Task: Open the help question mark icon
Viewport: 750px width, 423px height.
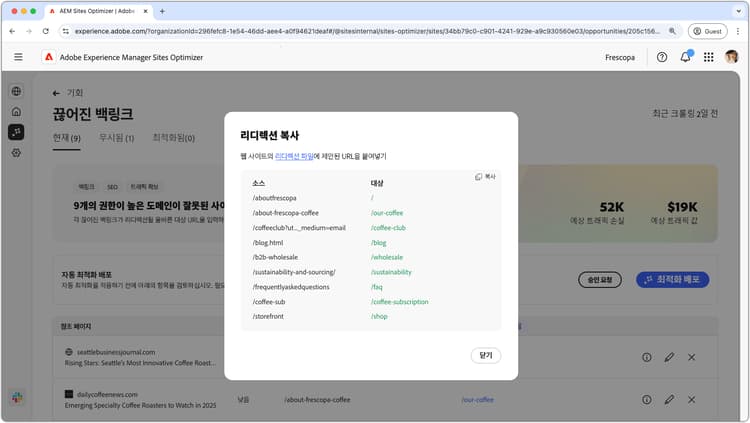Action: [x=662, y=57]
